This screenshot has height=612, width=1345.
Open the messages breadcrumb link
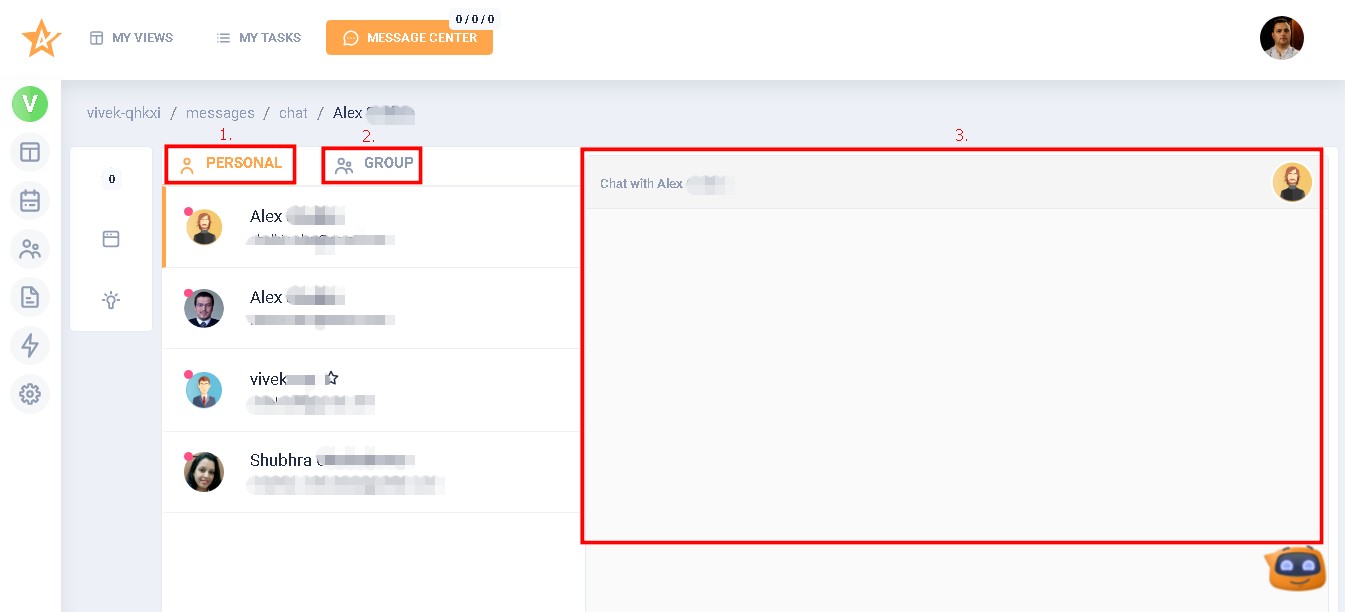[220, 113]
